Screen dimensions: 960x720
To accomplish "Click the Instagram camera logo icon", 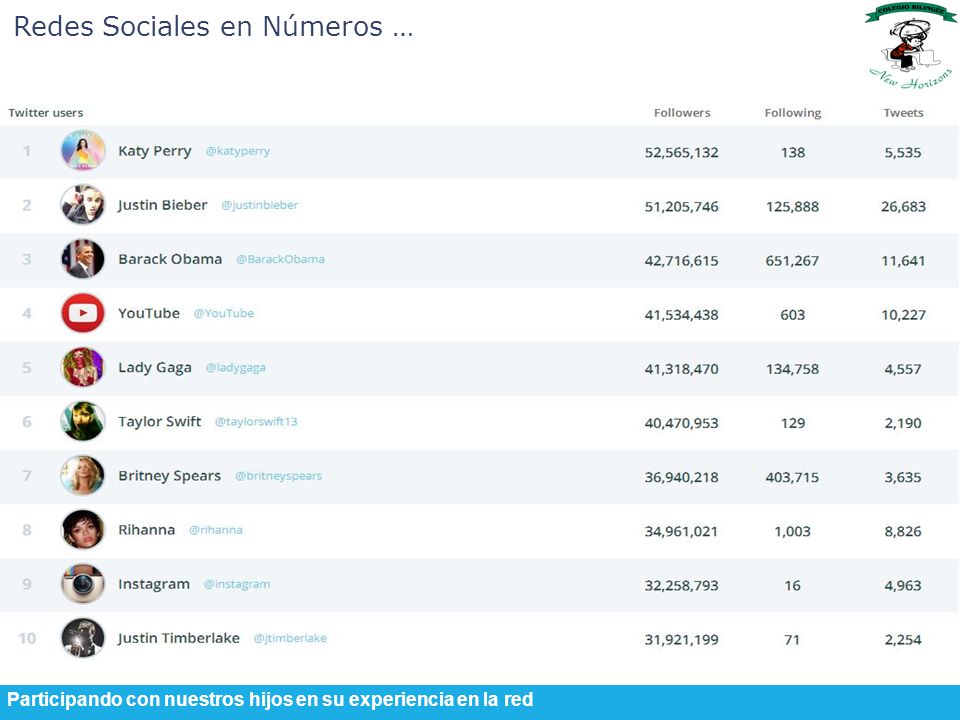I will click(83, 584).
